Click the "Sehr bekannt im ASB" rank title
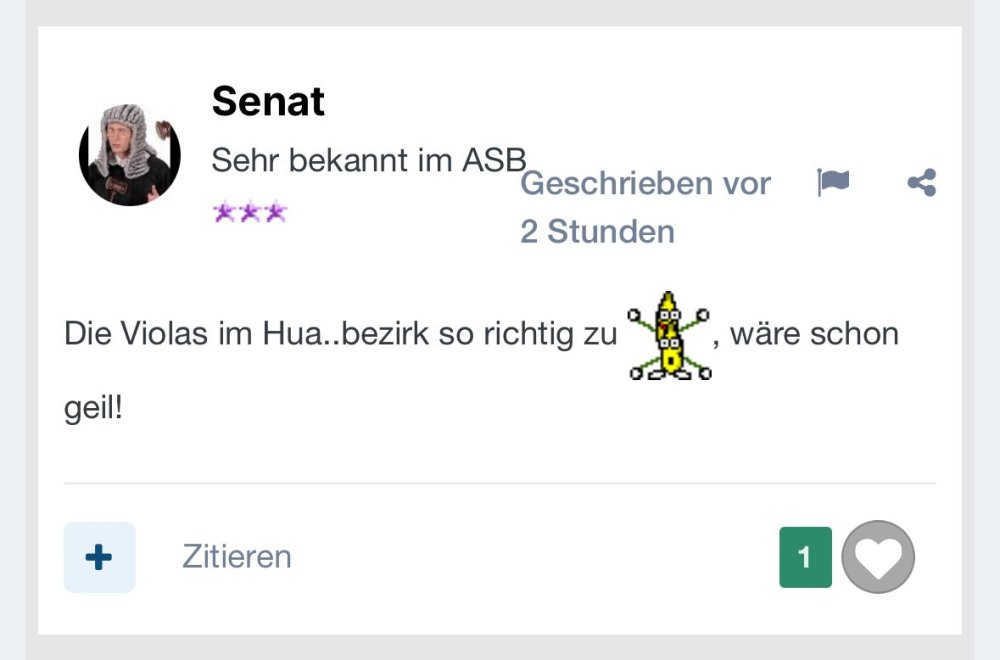This screenshot has width=1000, height=660. click(x=368, y=160)
